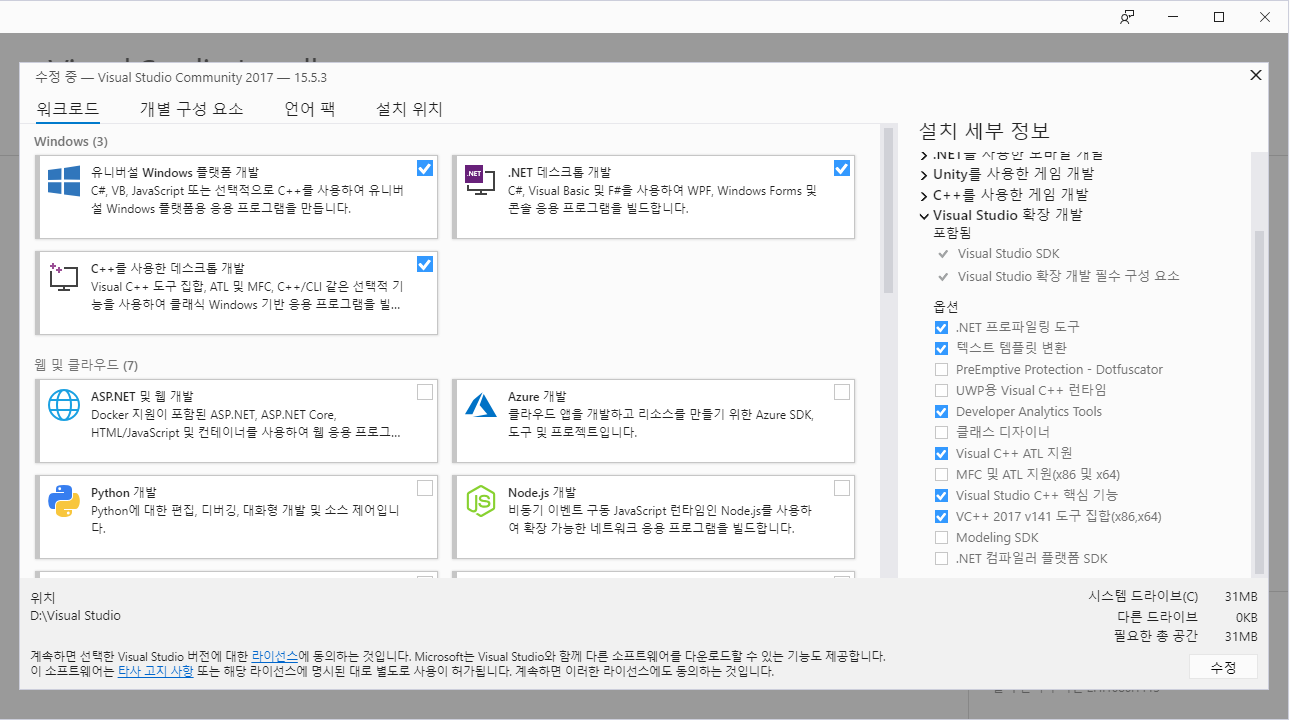Image resolution: width=1290 pixels, height=720 pixels.
Task: Click the Visual Studio SDK included item
Action: click(x=1008, y=254)
